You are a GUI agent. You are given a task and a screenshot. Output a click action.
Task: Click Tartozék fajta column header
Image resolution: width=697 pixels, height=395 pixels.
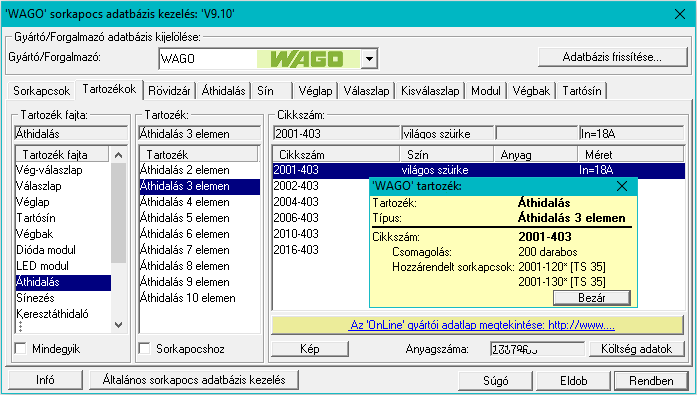pyautogui.click(x=62, y=155)
